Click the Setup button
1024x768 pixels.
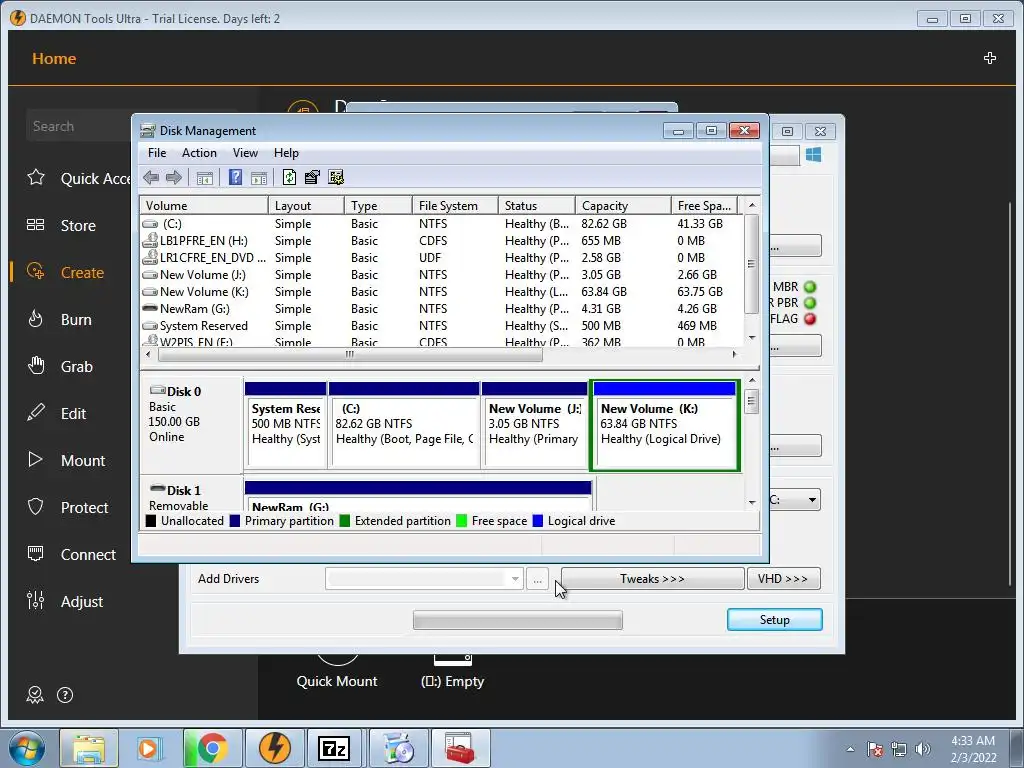click(775, 620)
